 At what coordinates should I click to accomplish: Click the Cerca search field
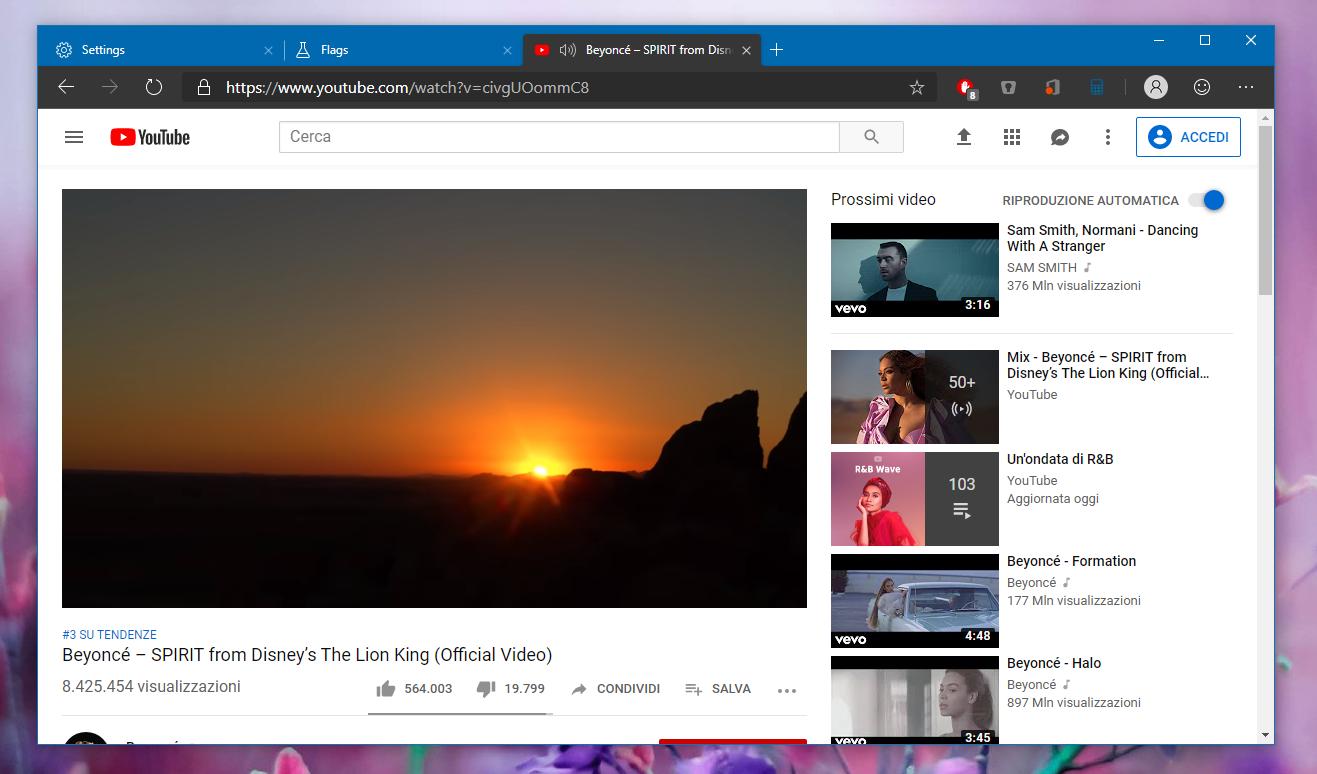point(559,137)
